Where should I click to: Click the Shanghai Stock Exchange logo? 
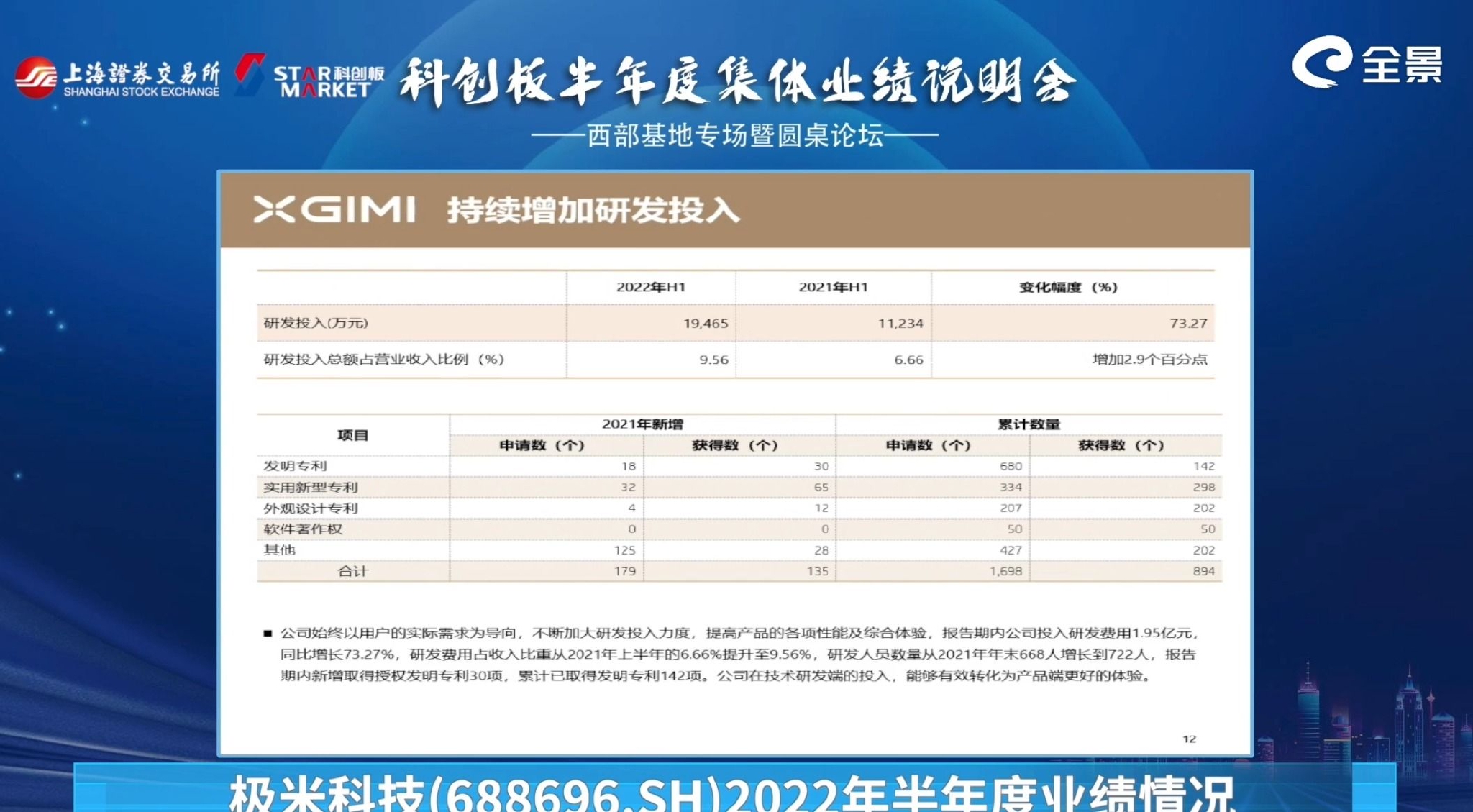click(x=117, y=78)
